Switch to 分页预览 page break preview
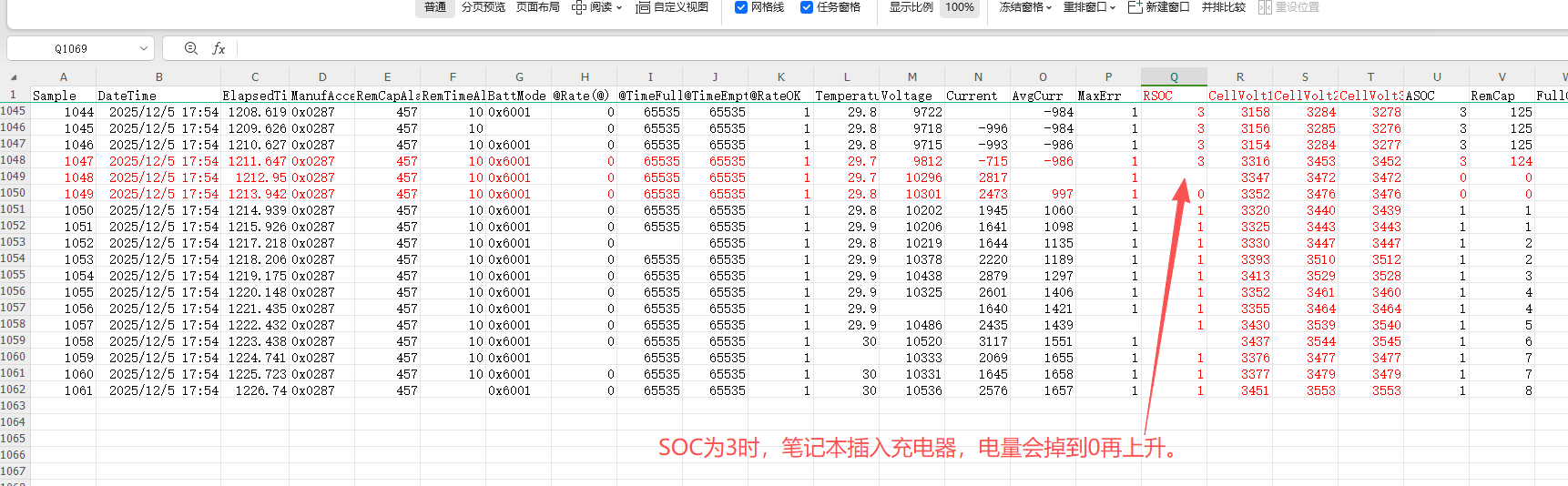The height and width of the screenshot is (486, 1568). pyautogui.click(x=483, y=7)
